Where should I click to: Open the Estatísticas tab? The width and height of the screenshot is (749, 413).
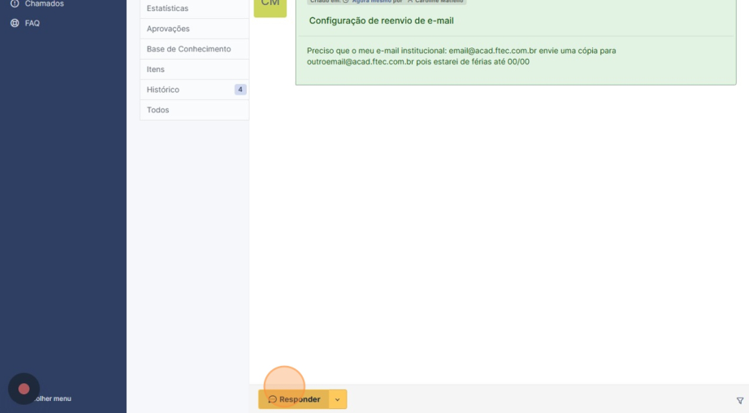[167, 9]
